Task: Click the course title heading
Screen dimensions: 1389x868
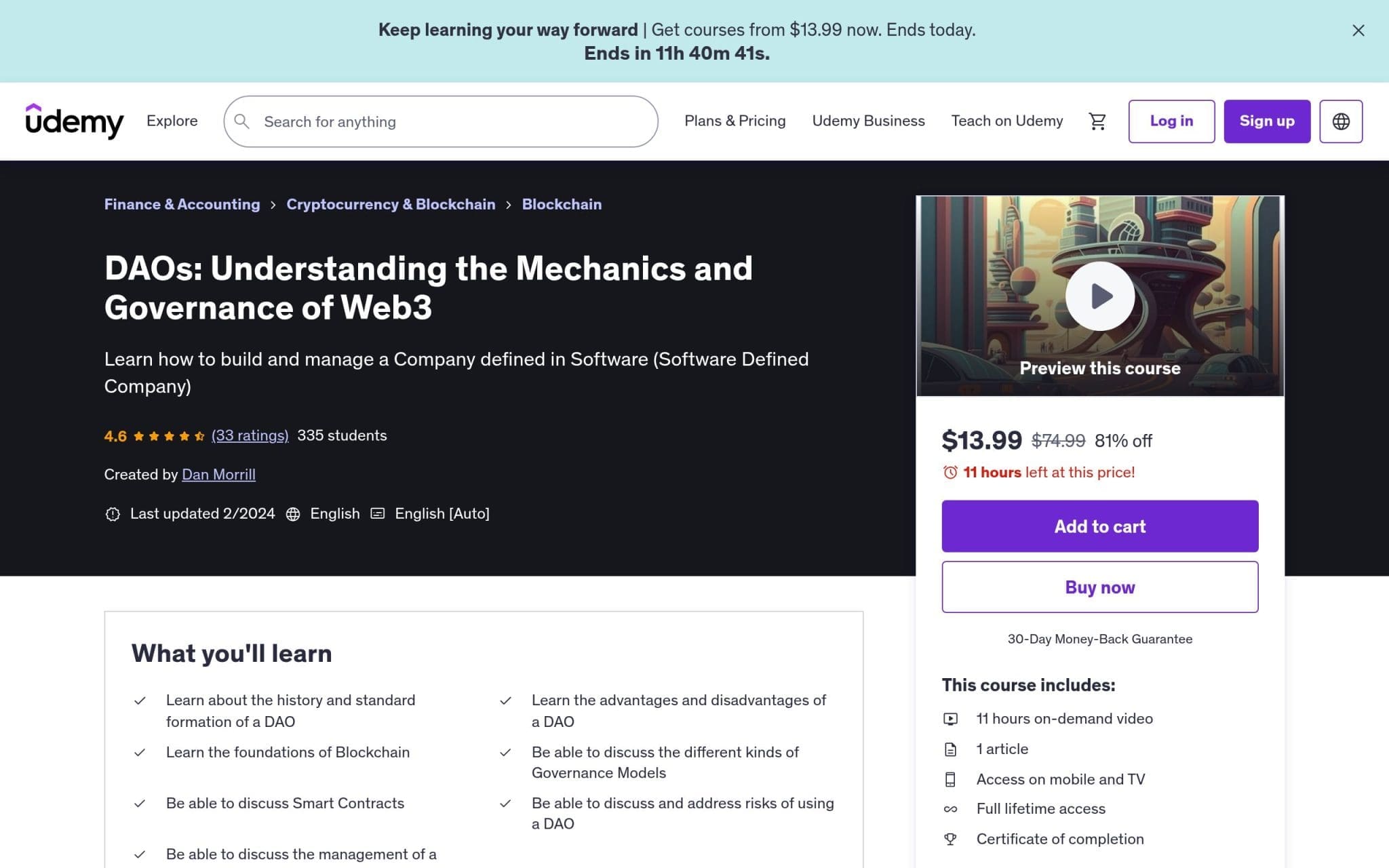Action: click(x=429, y=288)
